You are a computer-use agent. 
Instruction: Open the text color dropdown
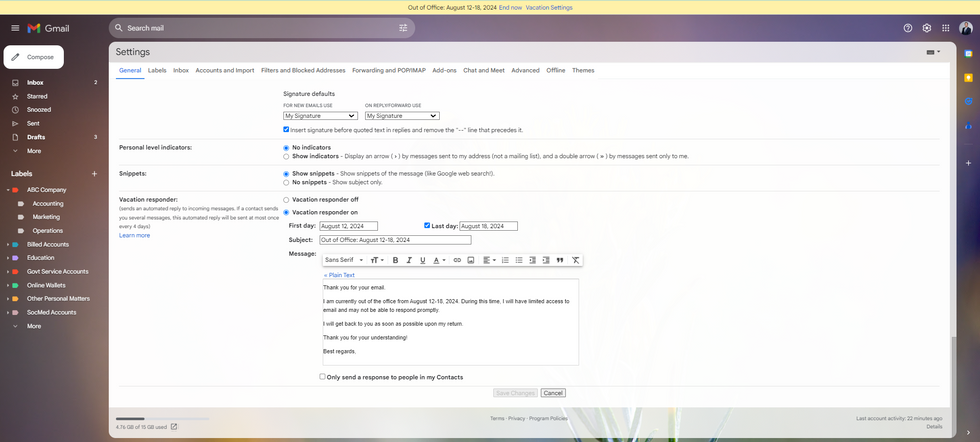point(439,260)
